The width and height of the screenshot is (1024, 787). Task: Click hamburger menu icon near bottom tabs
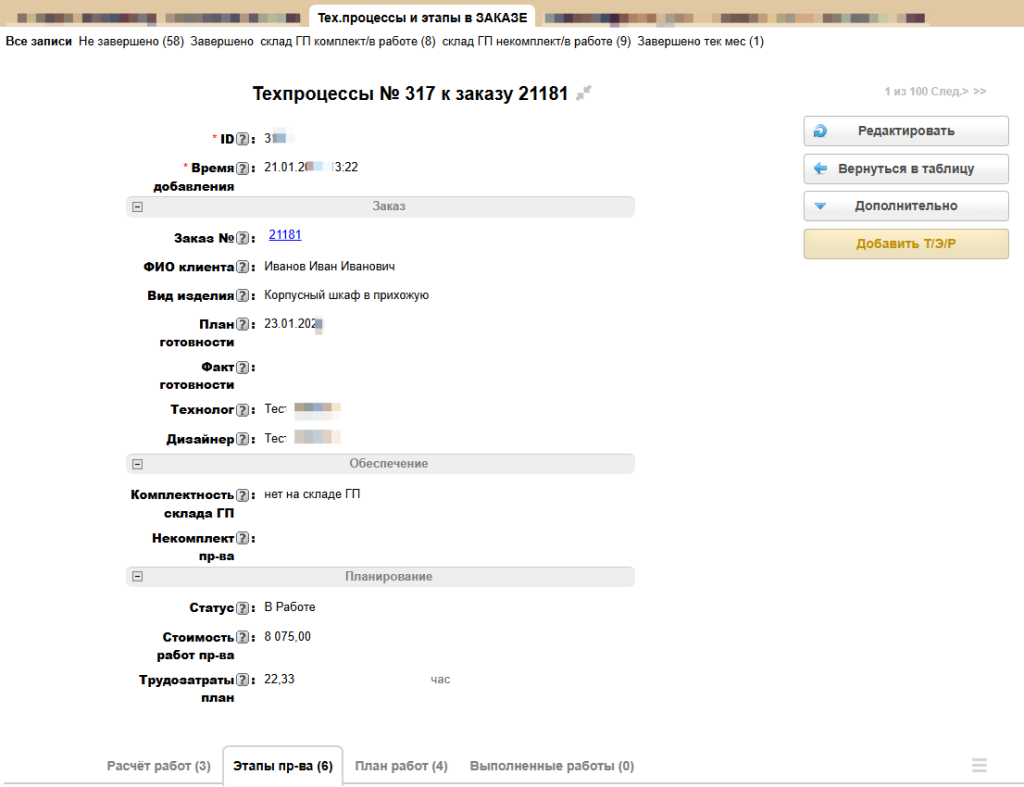point(979,765)
